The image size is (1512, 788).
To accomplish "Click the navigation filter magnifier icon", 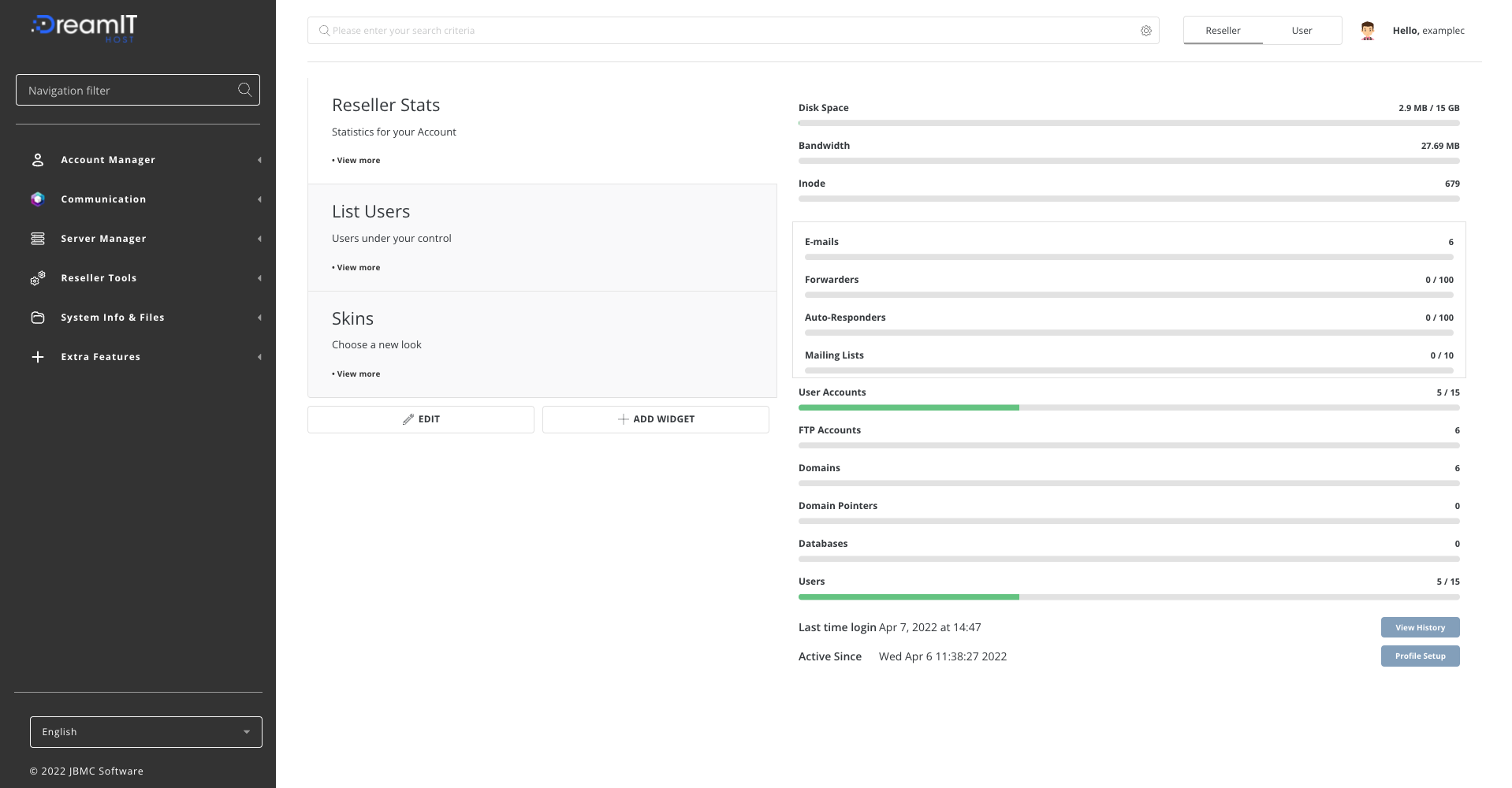I will (x=244, y=89).
